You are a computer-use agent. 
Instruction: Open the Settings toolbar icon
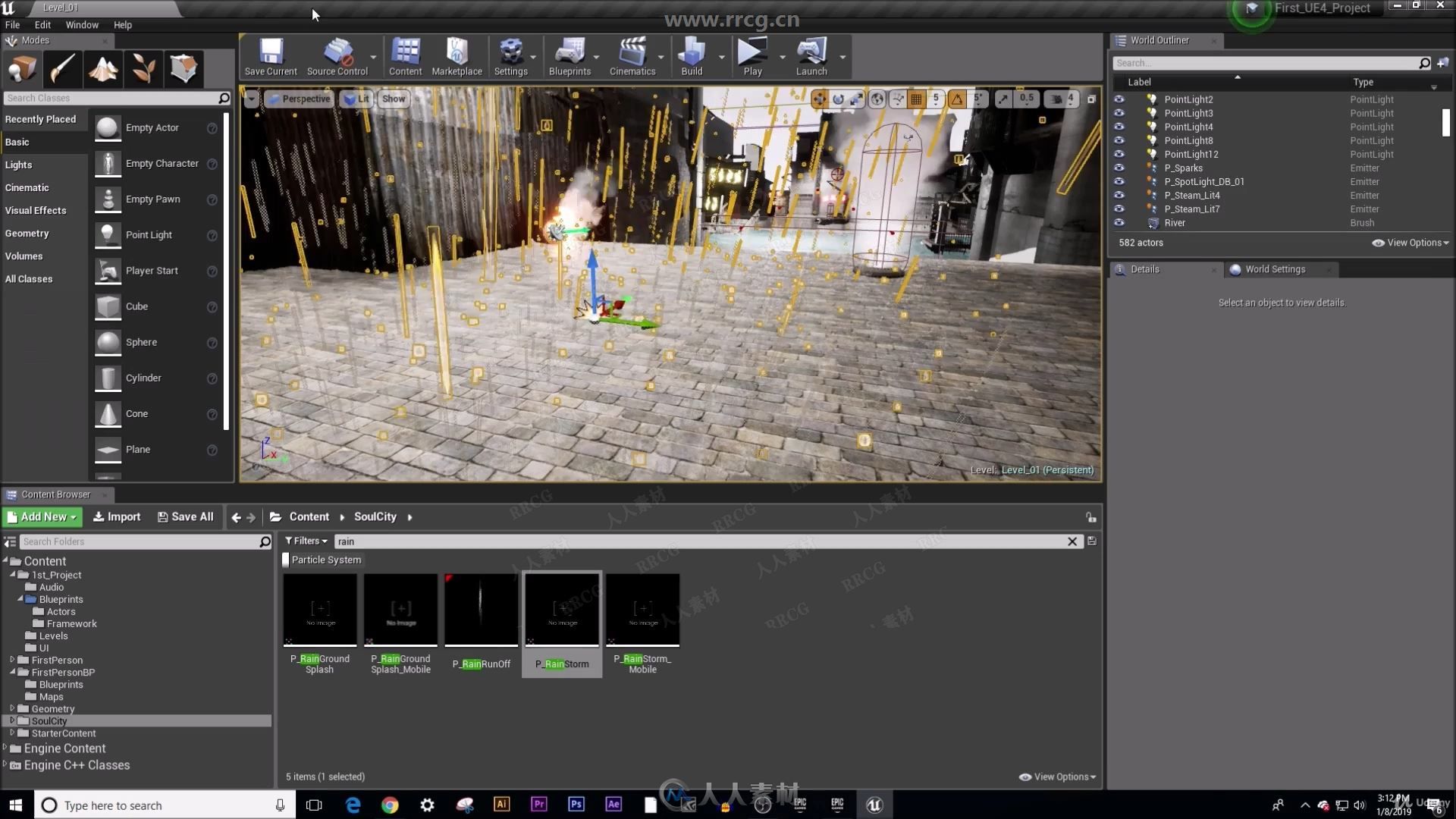coord(510,57)
